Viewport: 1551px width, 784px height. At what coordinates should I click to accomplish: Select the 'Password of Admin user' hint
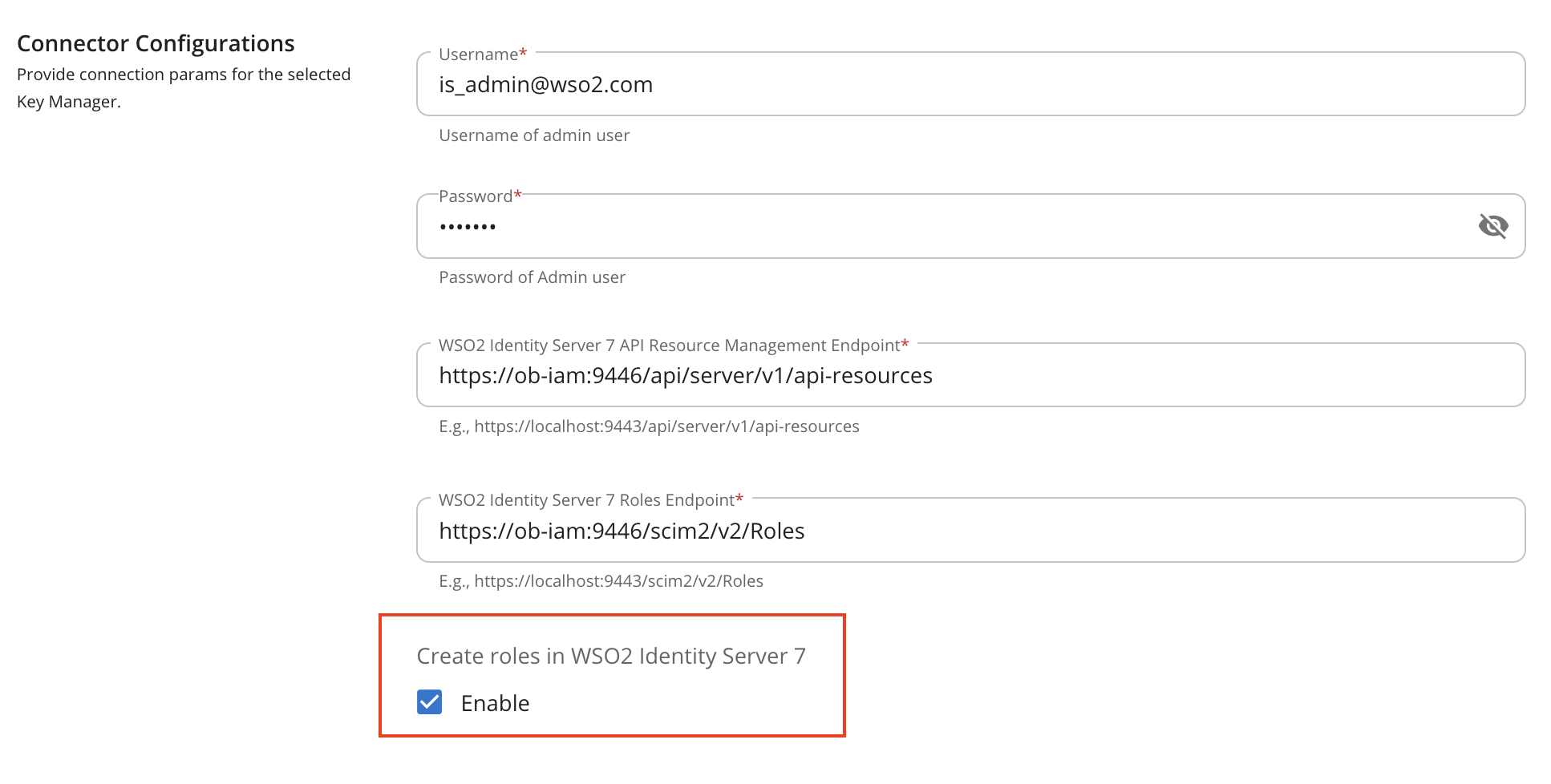pyautogui.click(x=532, y=277)
